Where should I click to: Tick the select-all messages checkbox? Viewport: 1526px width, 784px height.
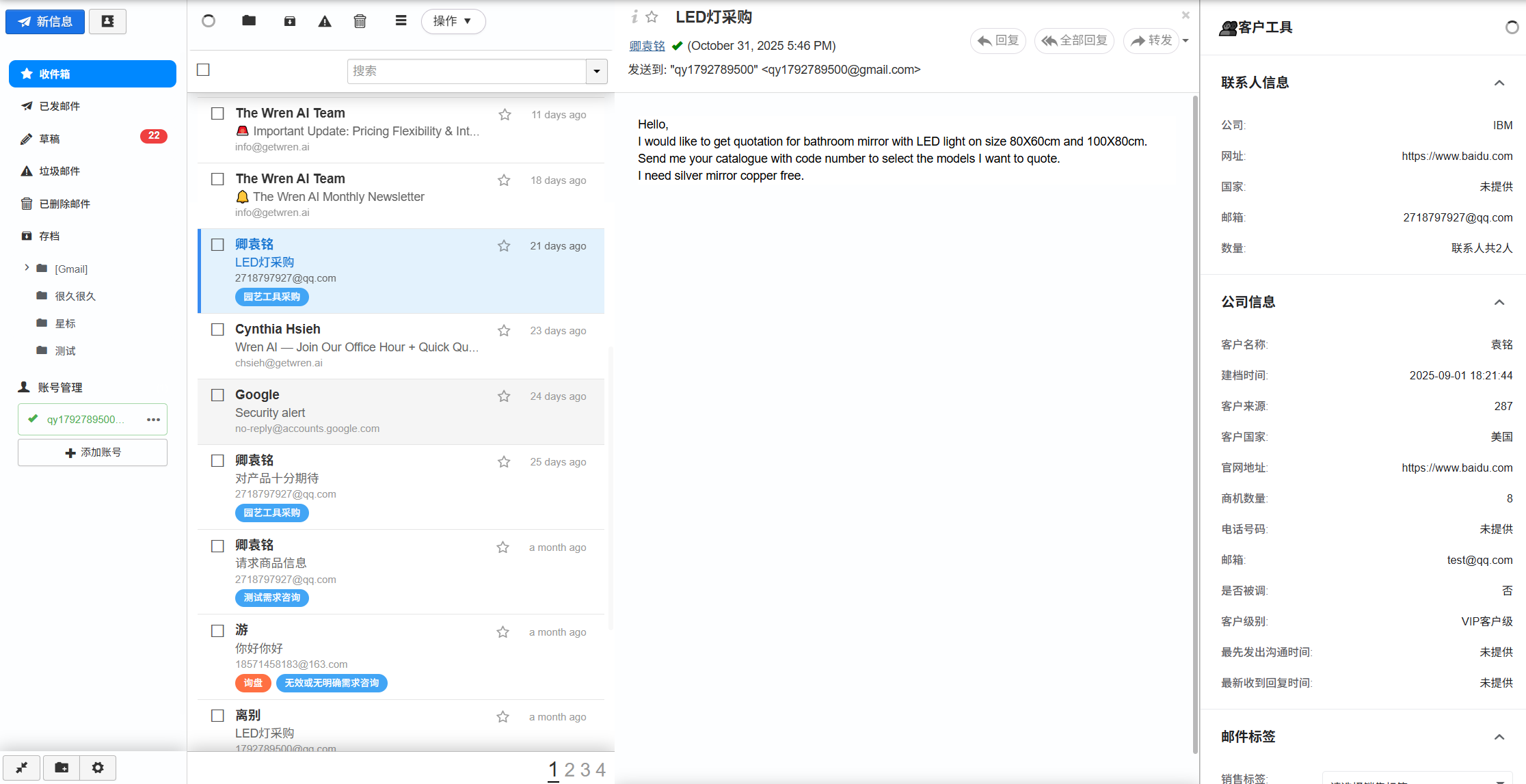click(x=203, y=70)
